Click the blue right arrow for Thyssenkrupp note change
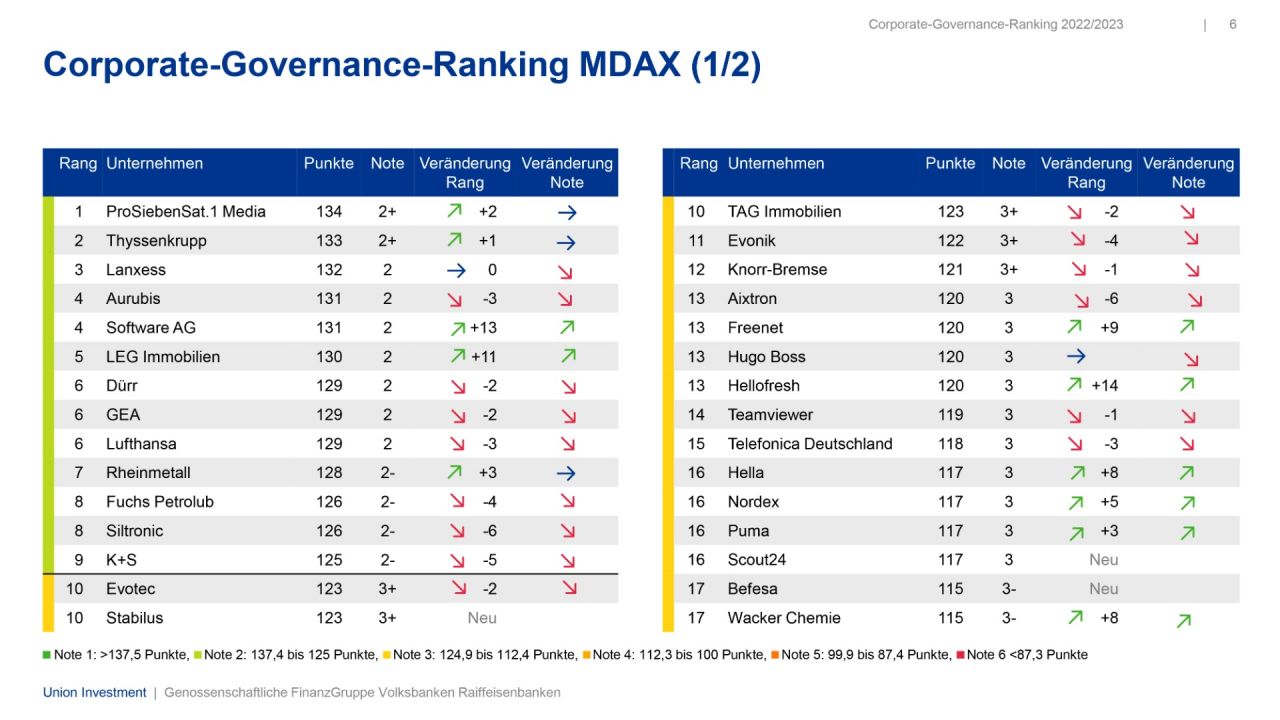 tap(567, 240)
